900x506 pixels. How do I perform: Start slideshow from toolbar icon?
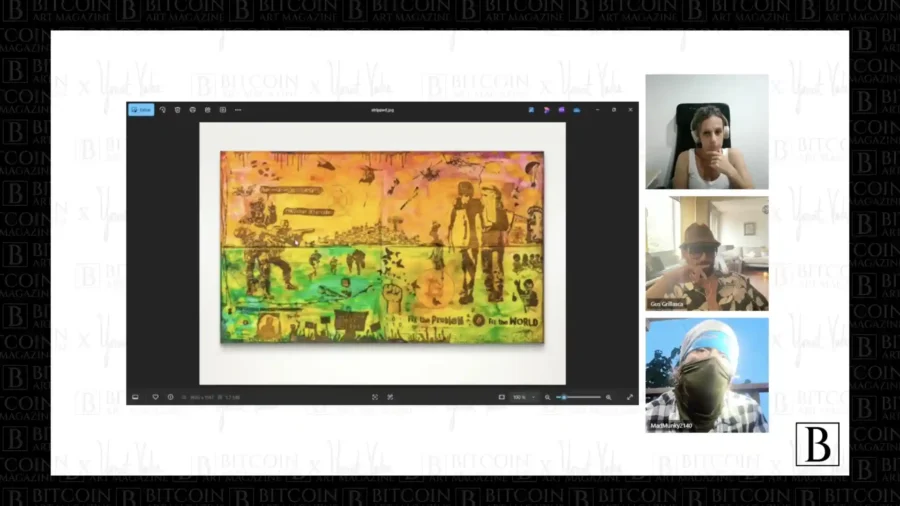(223, 110)
